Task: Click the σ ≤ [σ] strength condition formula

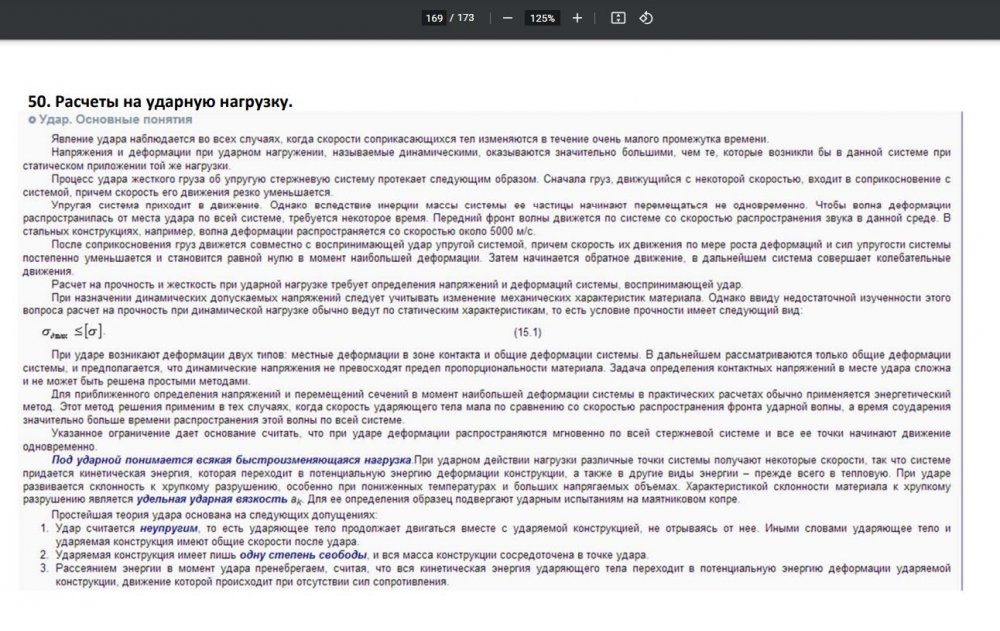Action: 73,332
